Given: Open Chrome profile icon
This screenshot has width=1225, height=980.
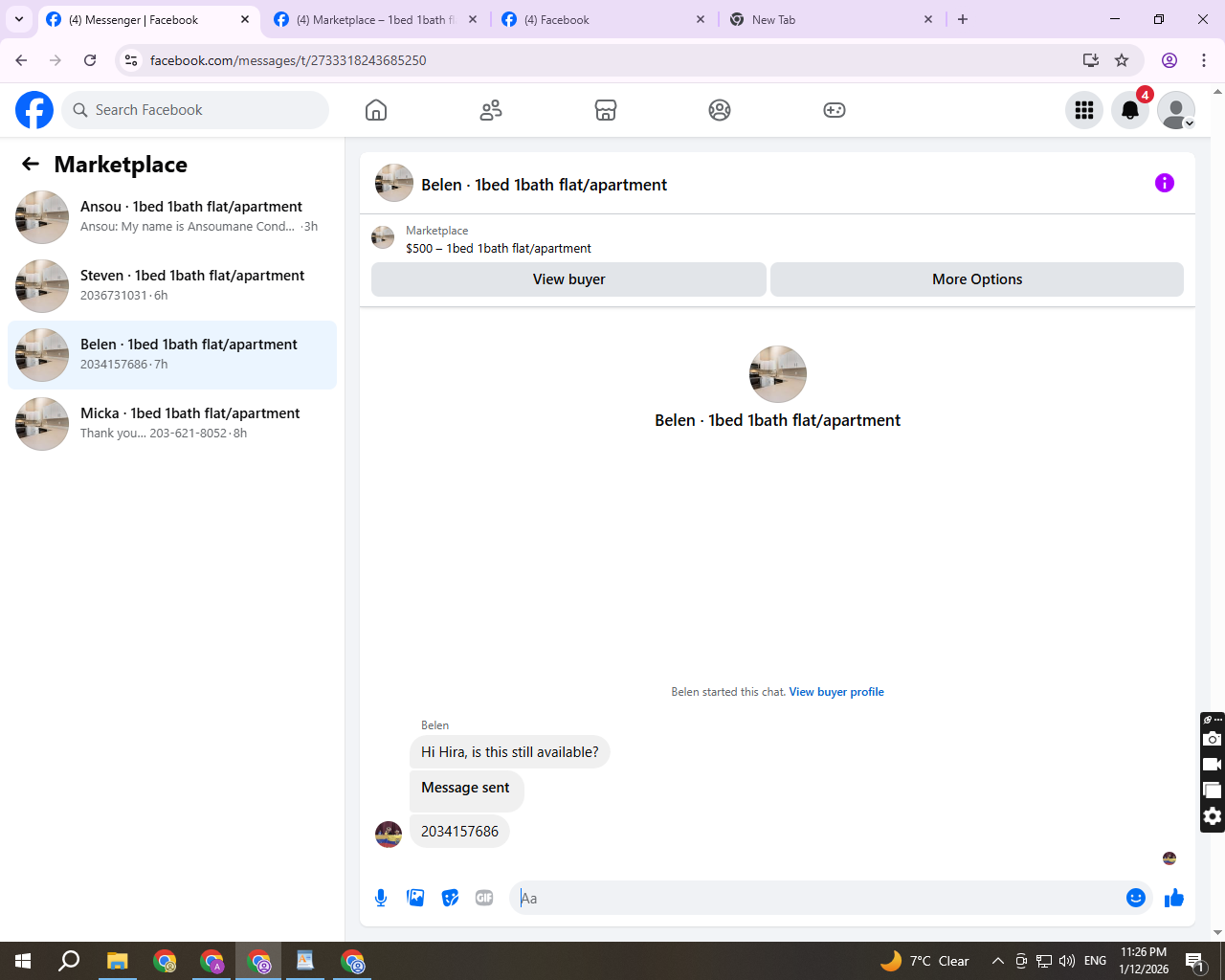Looking at the screenshot, I should 1169,60.
